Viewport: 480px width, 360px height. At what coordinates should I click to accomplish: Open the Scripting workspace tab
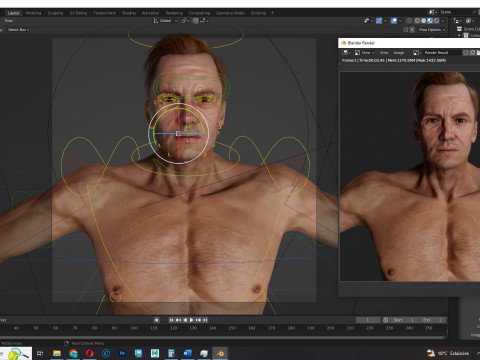tap(258, 13)
